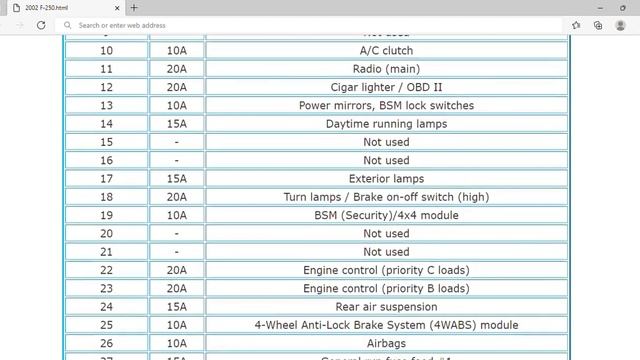
Task: Click the magnifier icon in address bar
Action: pos(68,25)
